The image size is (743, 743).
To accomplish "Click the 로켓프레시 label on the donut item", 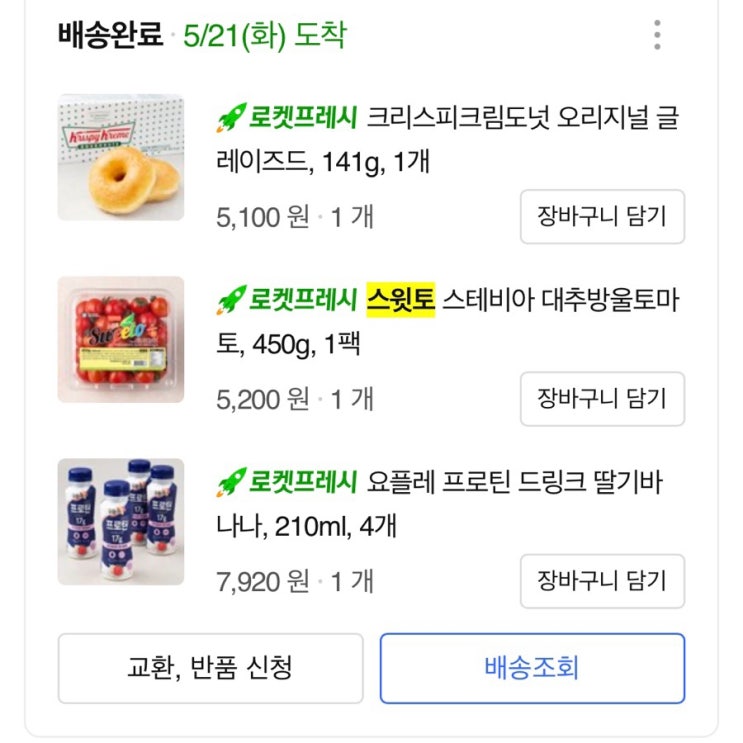I will click(x=302, y=117).
